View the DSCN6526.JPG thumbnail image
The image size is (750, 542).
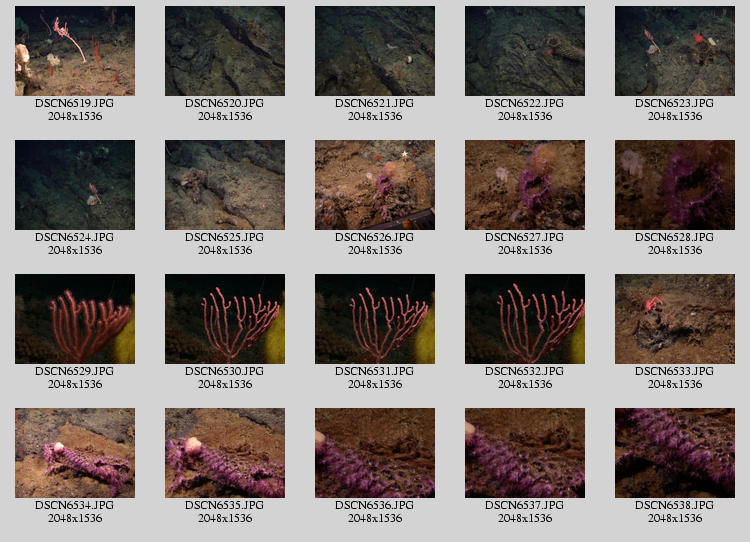(375, 185)
